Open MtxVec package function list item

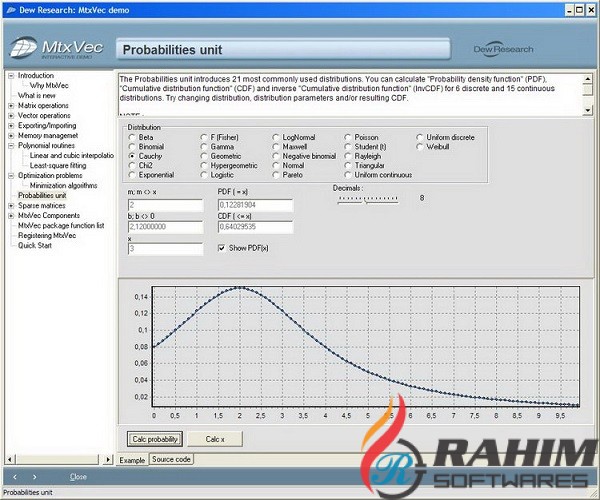click(61, 225)
